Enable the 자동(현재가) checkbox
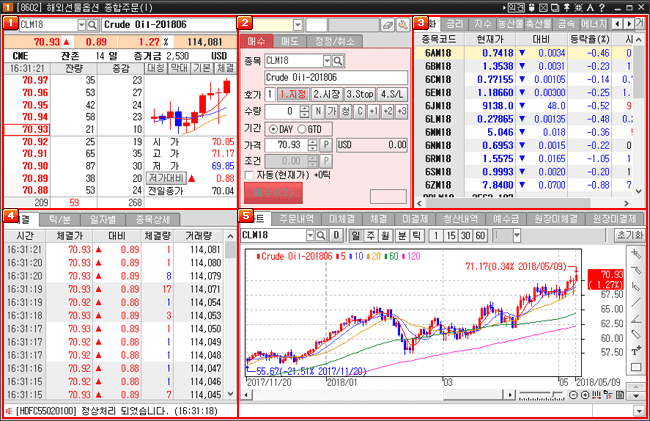The image size is (650, 421). tap(249, 174)
